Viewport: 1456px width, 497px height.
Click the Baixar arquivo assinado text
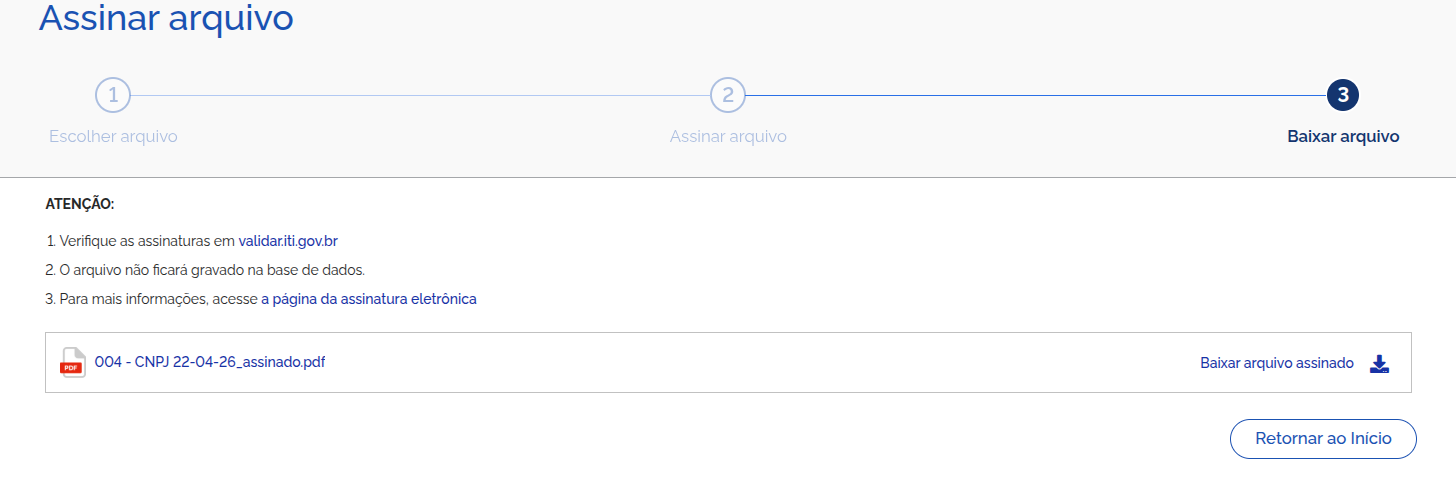(x=1277, y=363)
